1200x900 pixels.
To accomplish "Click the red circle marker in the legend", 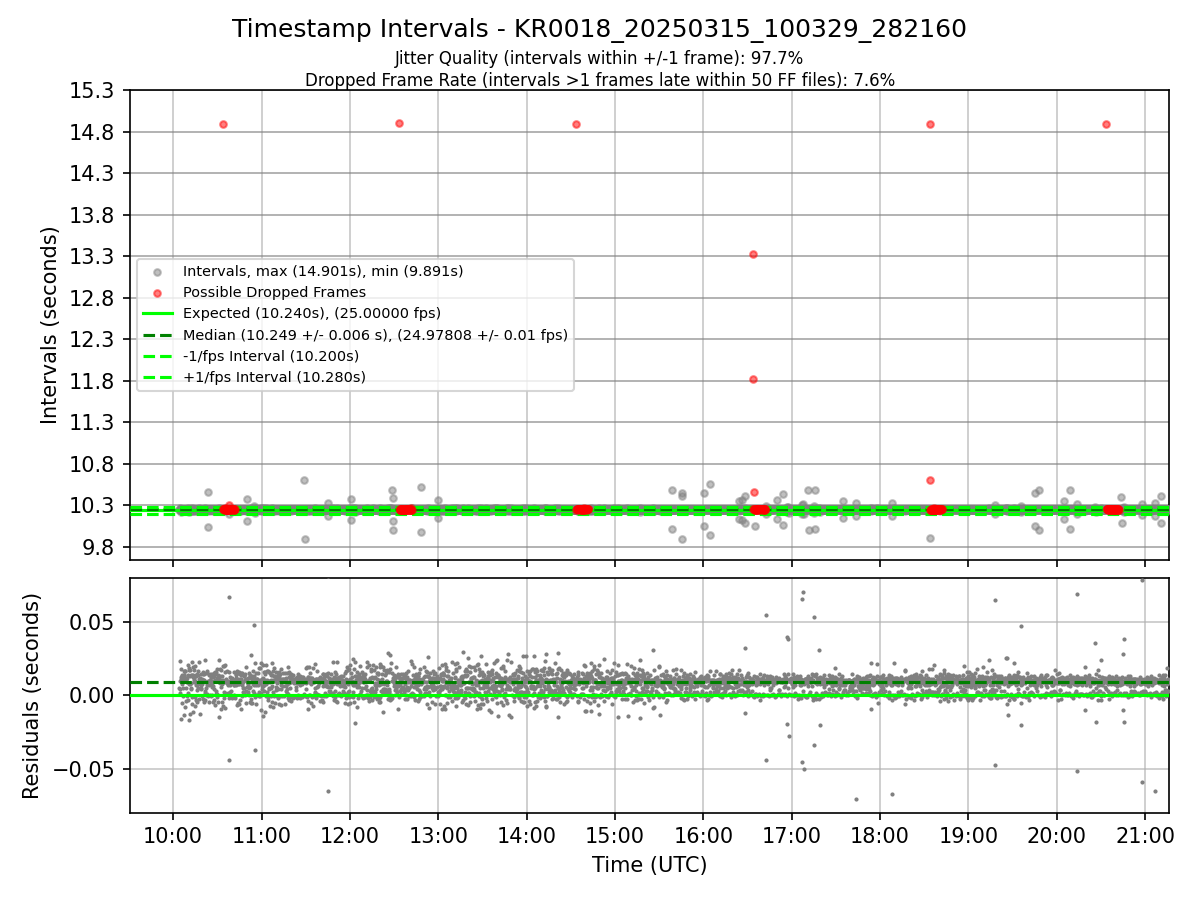I will point(156,292).
